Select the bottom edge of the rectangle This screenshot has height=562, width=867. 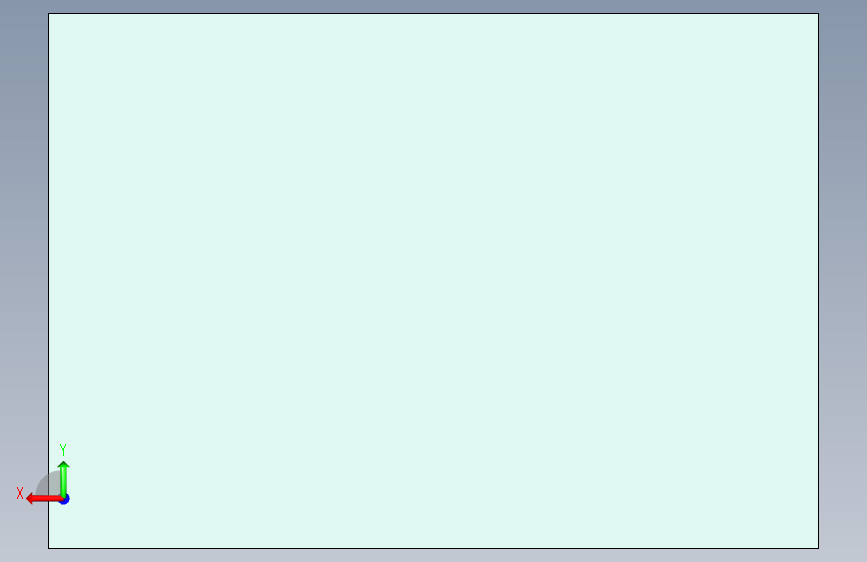point(434,548)
